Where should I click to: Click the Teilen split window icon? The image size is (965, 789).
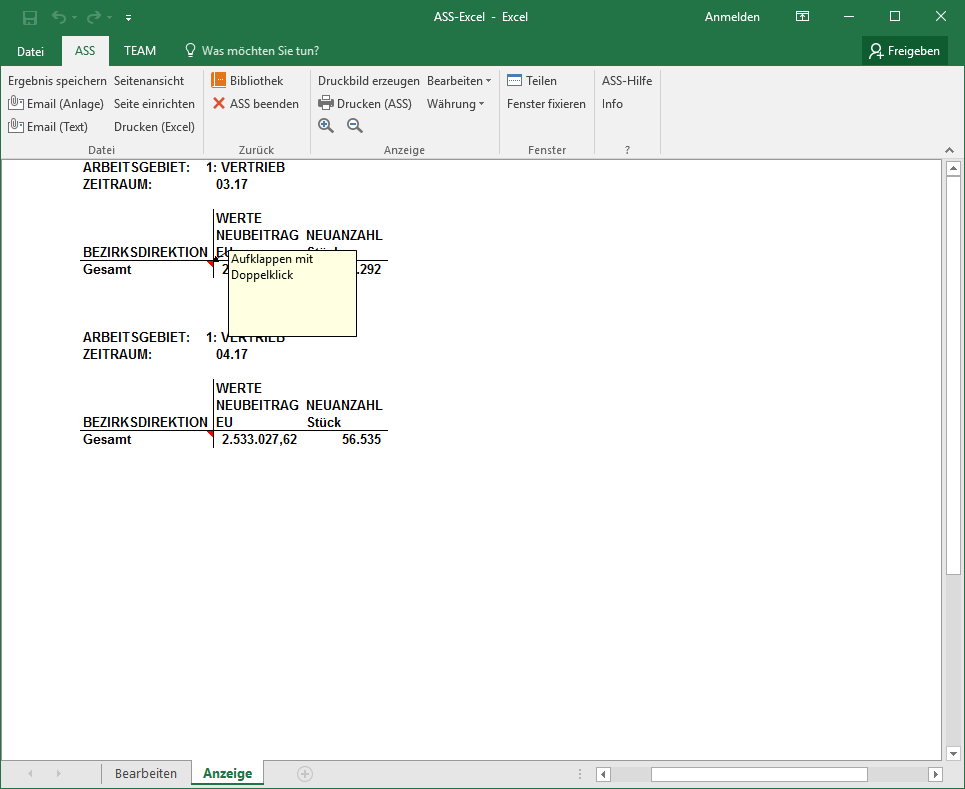pyautogui.click(x=515, y=80)
